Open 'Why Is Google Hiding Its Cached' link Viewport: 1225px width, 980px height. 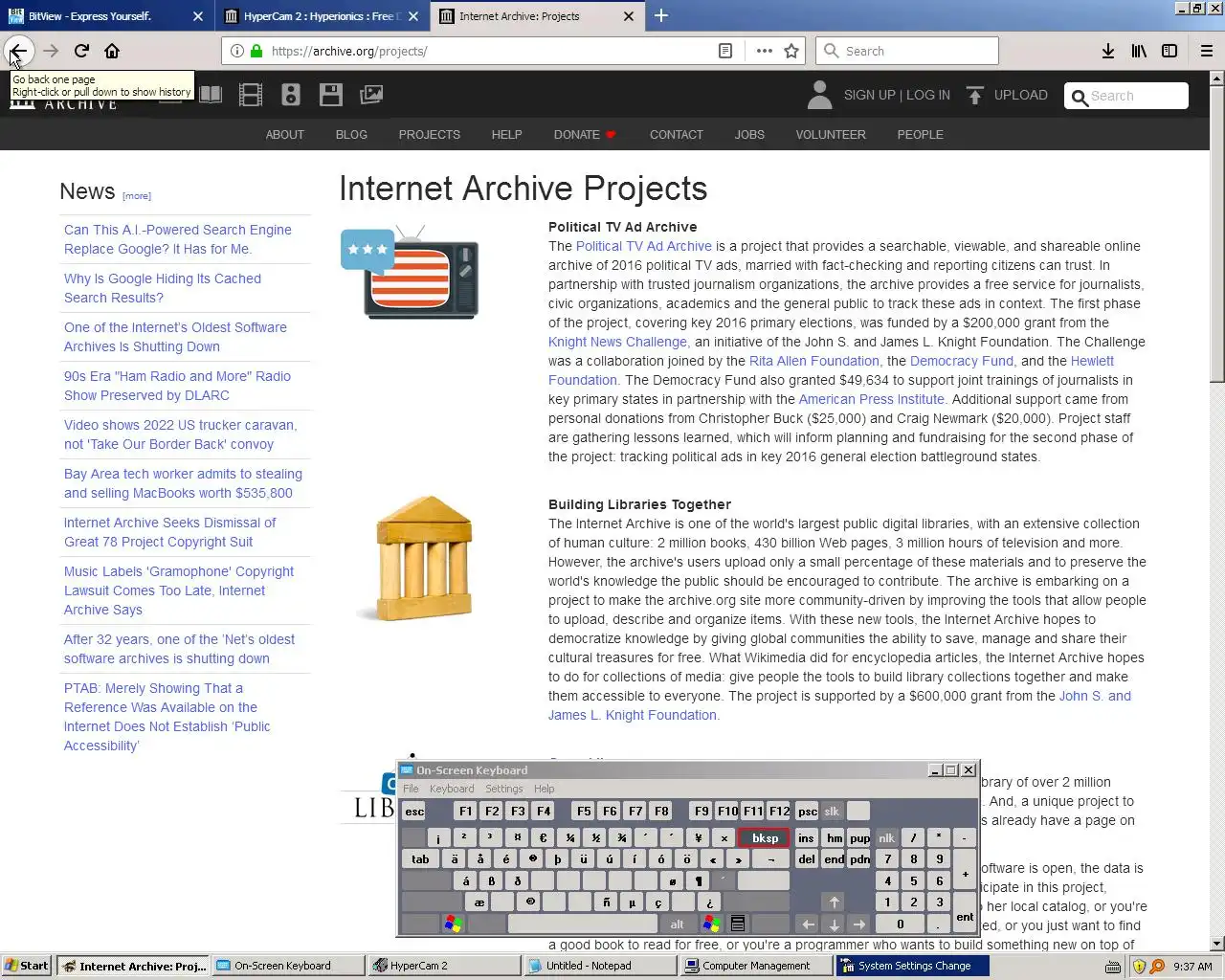[163, 288]
